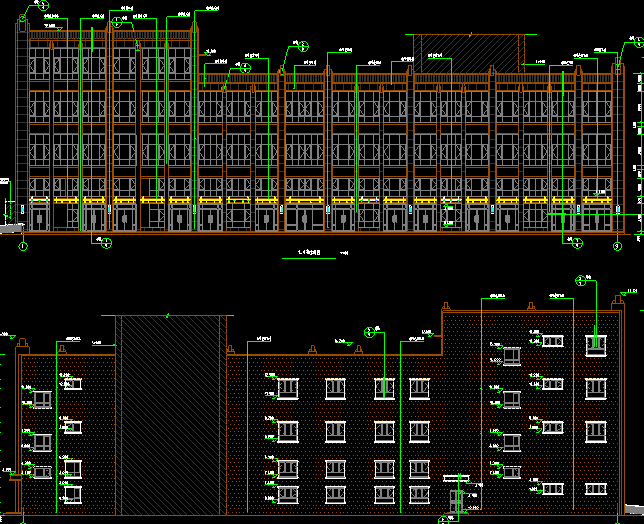The width and height of the screenshot is (644, 524).
Task: Select hatched rooftop structure on upper elevation
Action: [469, 54]
